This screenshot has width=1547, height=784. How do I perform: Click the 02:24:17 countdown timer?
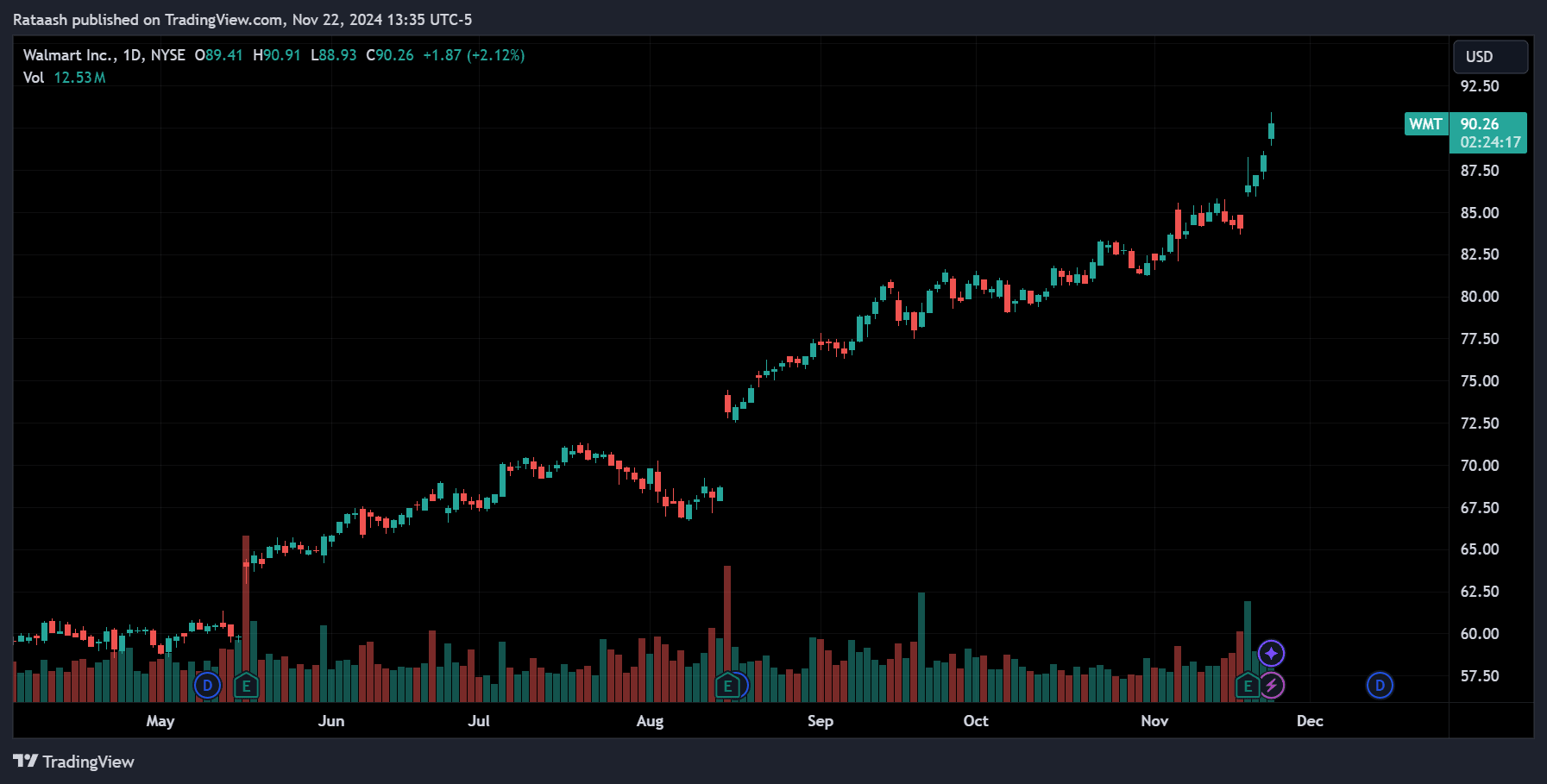pos(1490,142)
